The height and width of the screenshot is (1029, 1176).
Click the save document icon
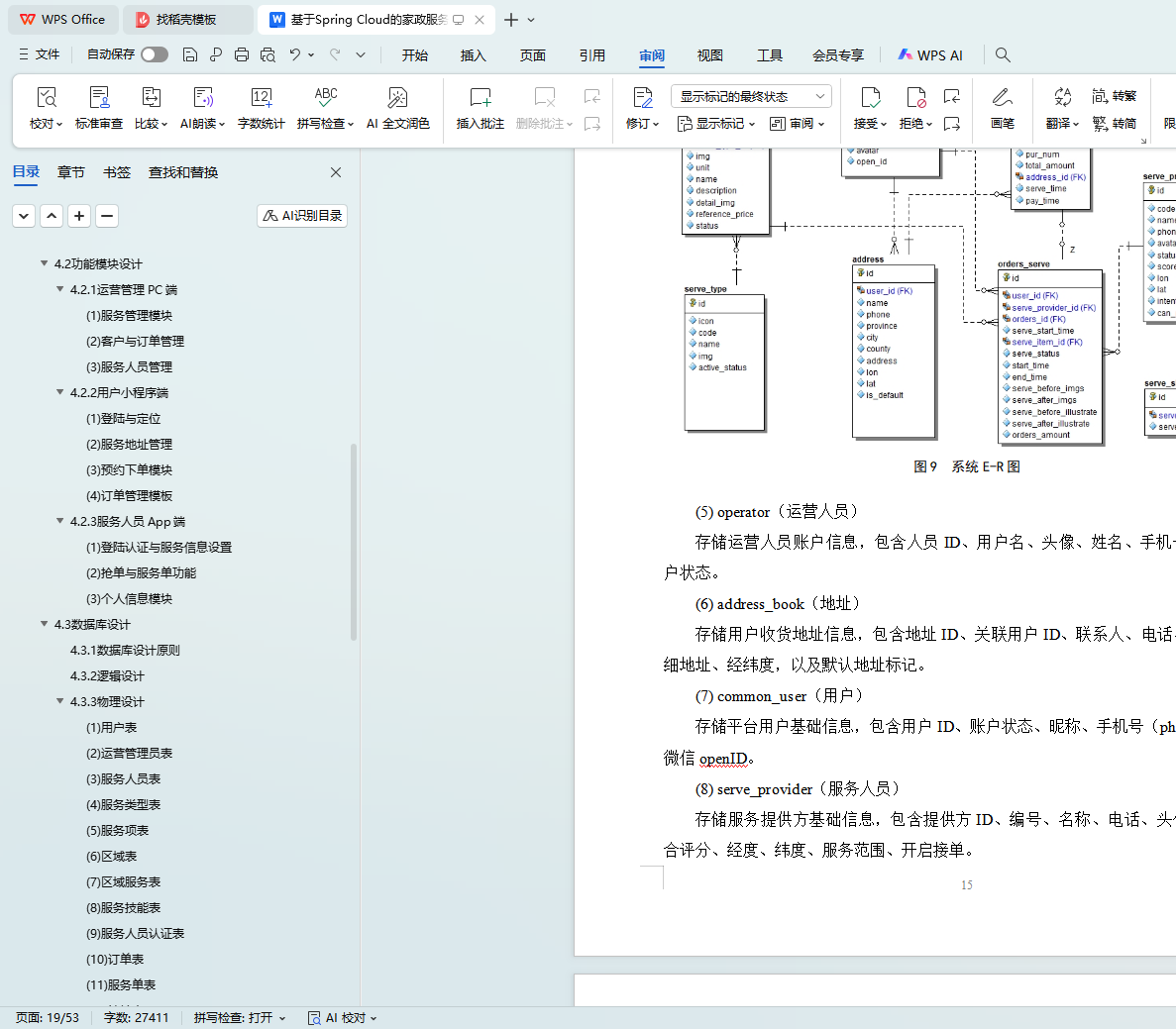(x=190, y=54)
